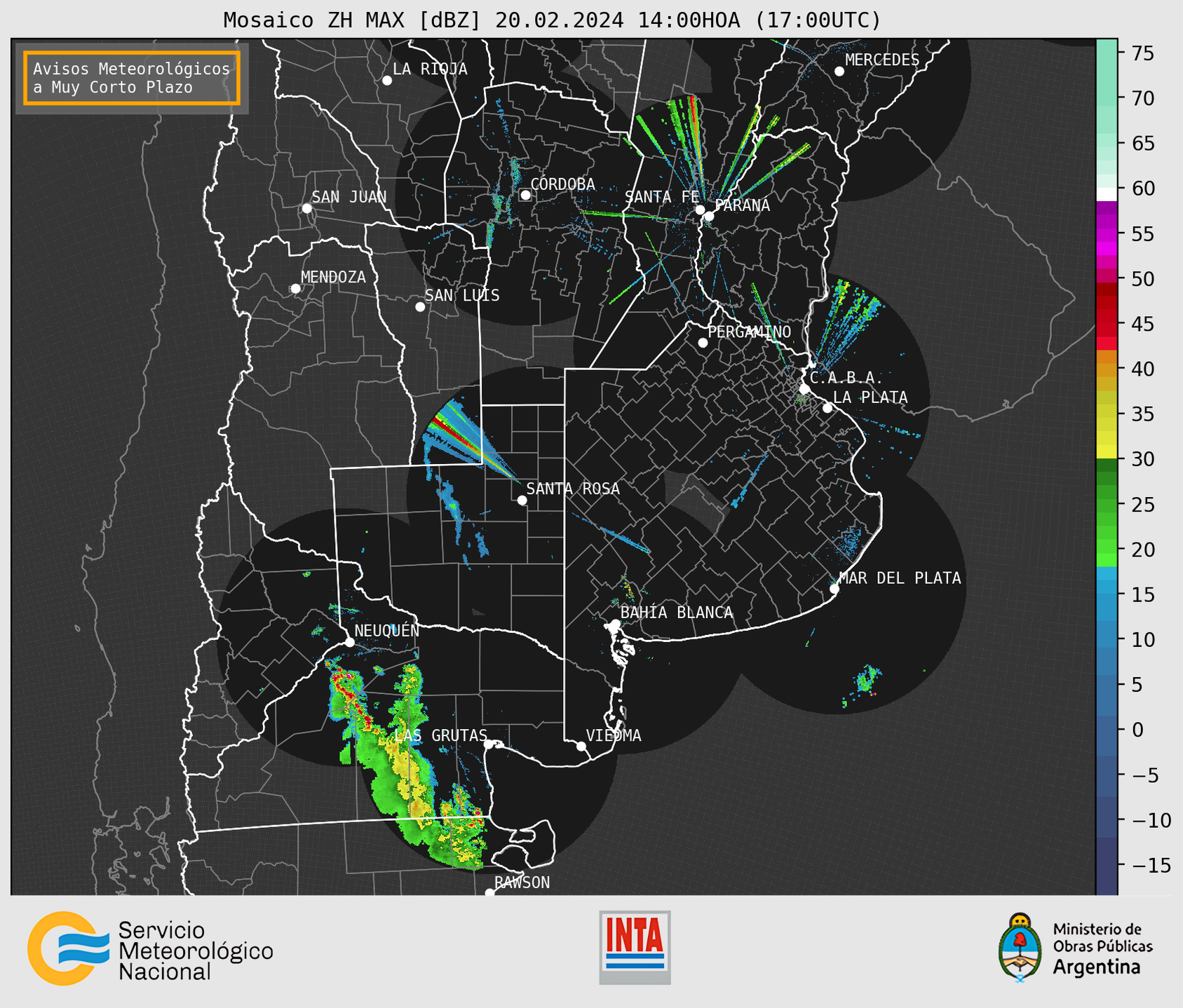
Task: Click the MERCEDES city marker dot
Action: (x=839, y=71)
